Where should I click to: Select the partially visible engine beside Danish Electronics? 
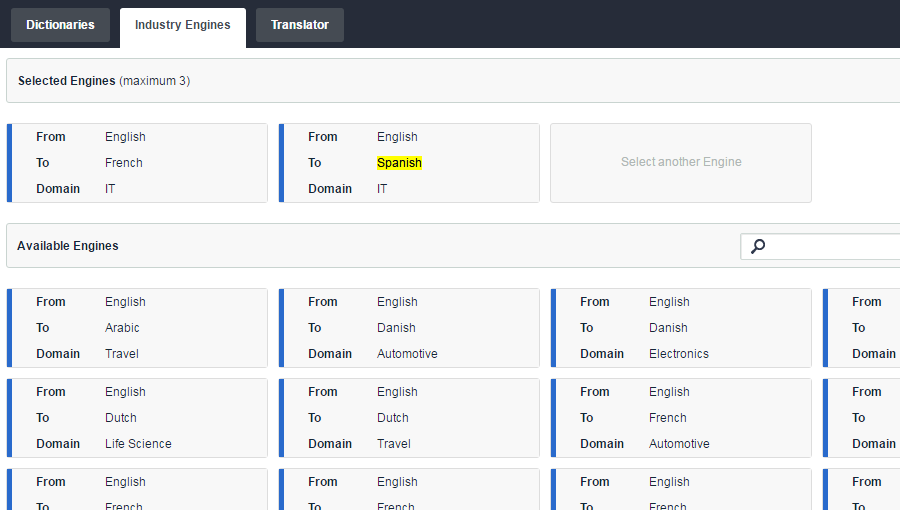point(862,328)
